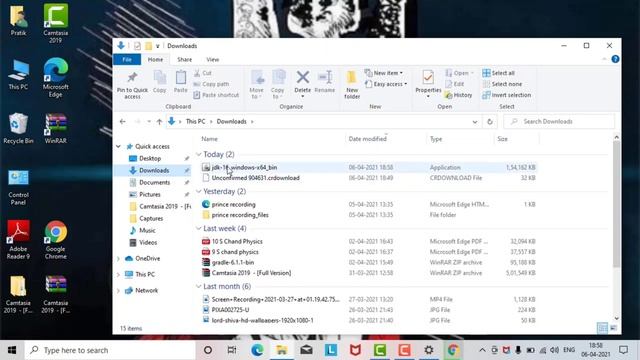Open the New item dropdown
This screenshot has height=360, width=640.
384,73
